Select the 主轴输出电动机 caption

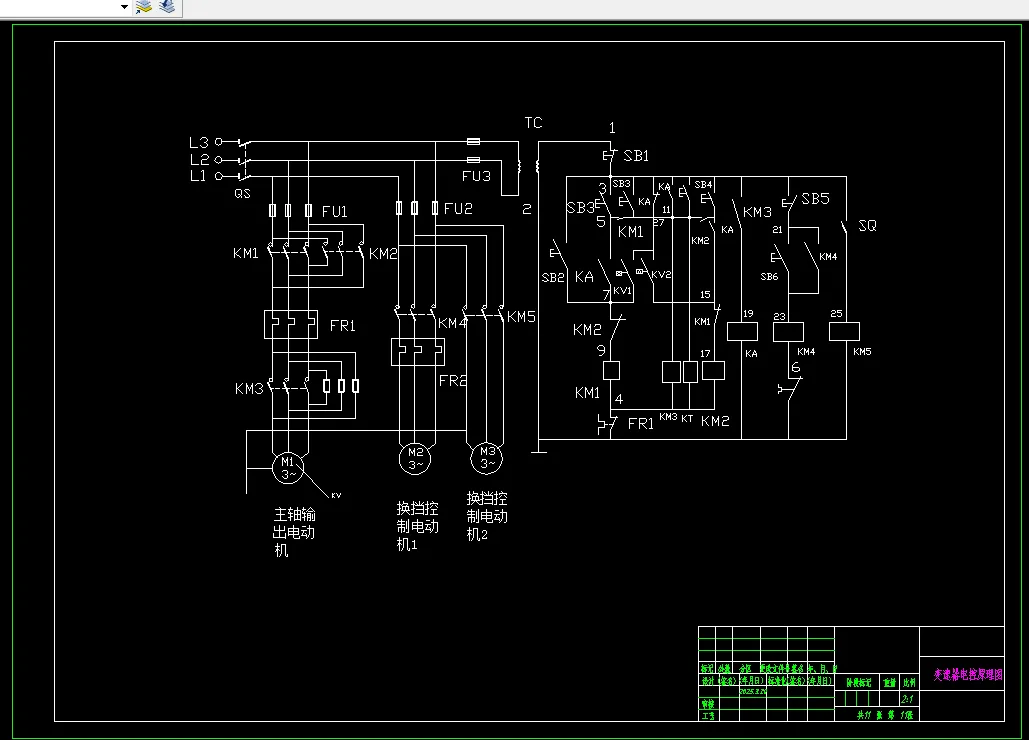pos(294,532)
